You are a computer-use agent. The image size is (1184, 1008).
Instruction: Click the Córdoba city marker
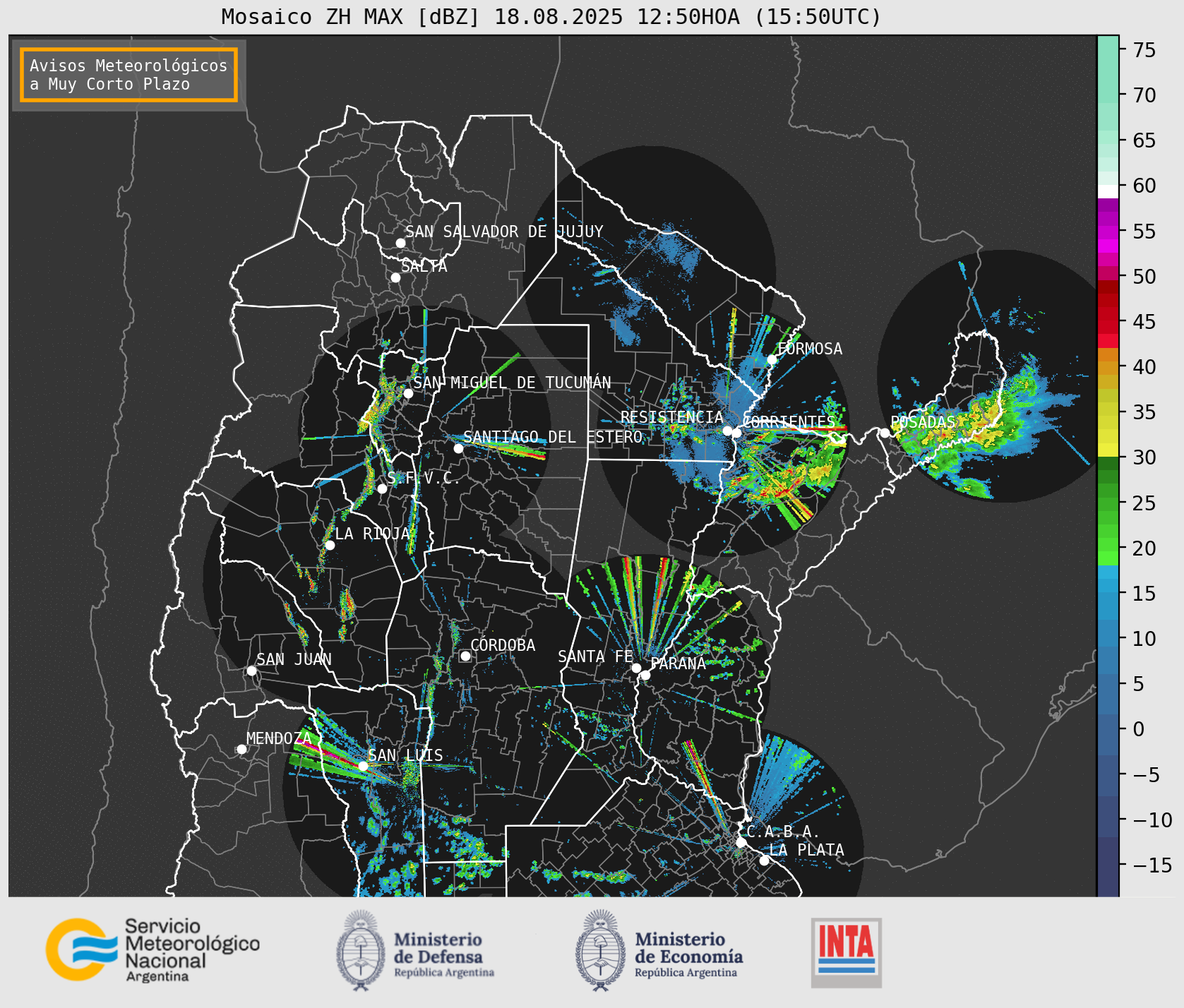[x=465, y=656]
